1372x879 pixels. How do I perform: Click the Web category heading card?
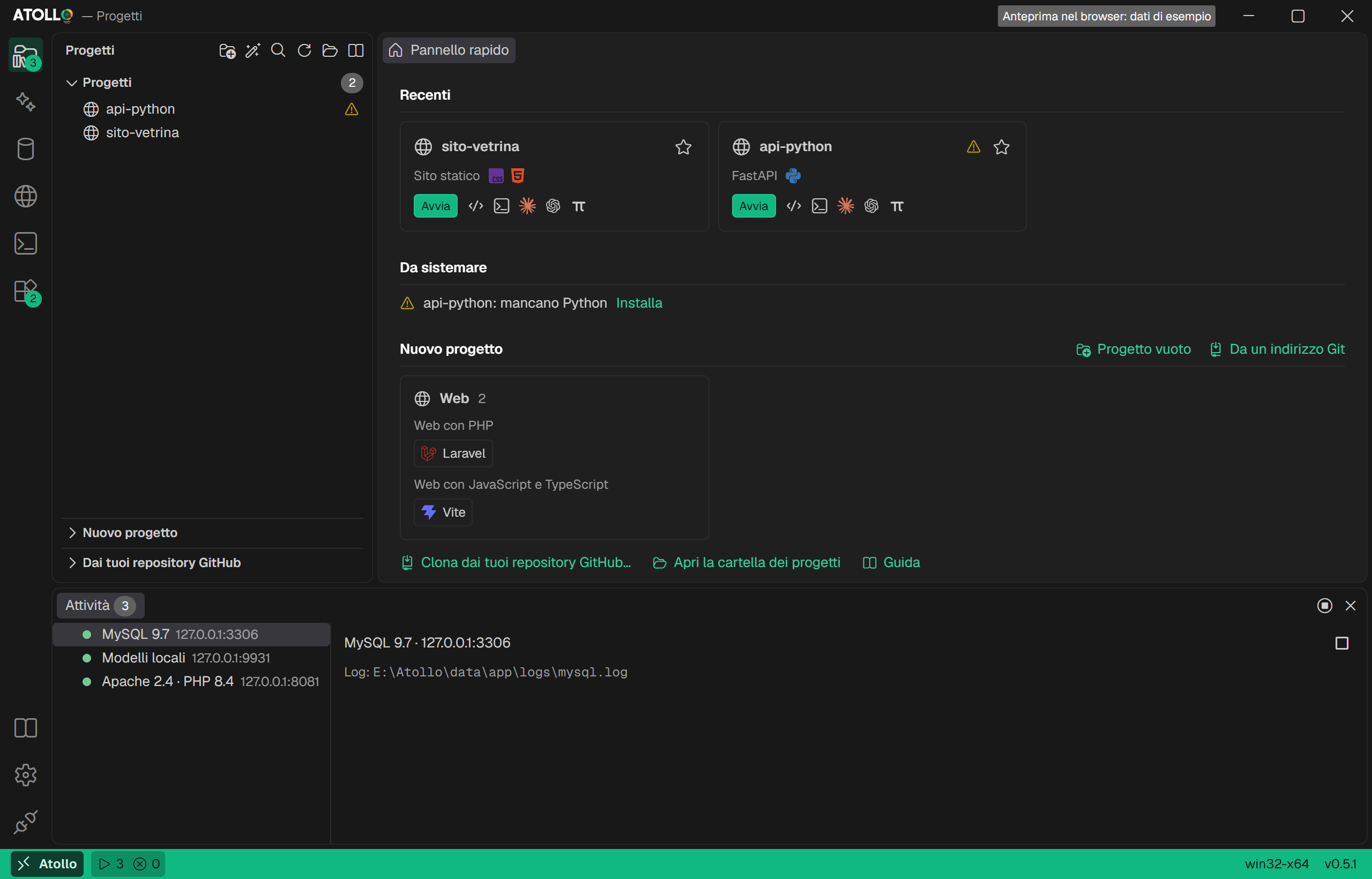(x=450, y=398)
